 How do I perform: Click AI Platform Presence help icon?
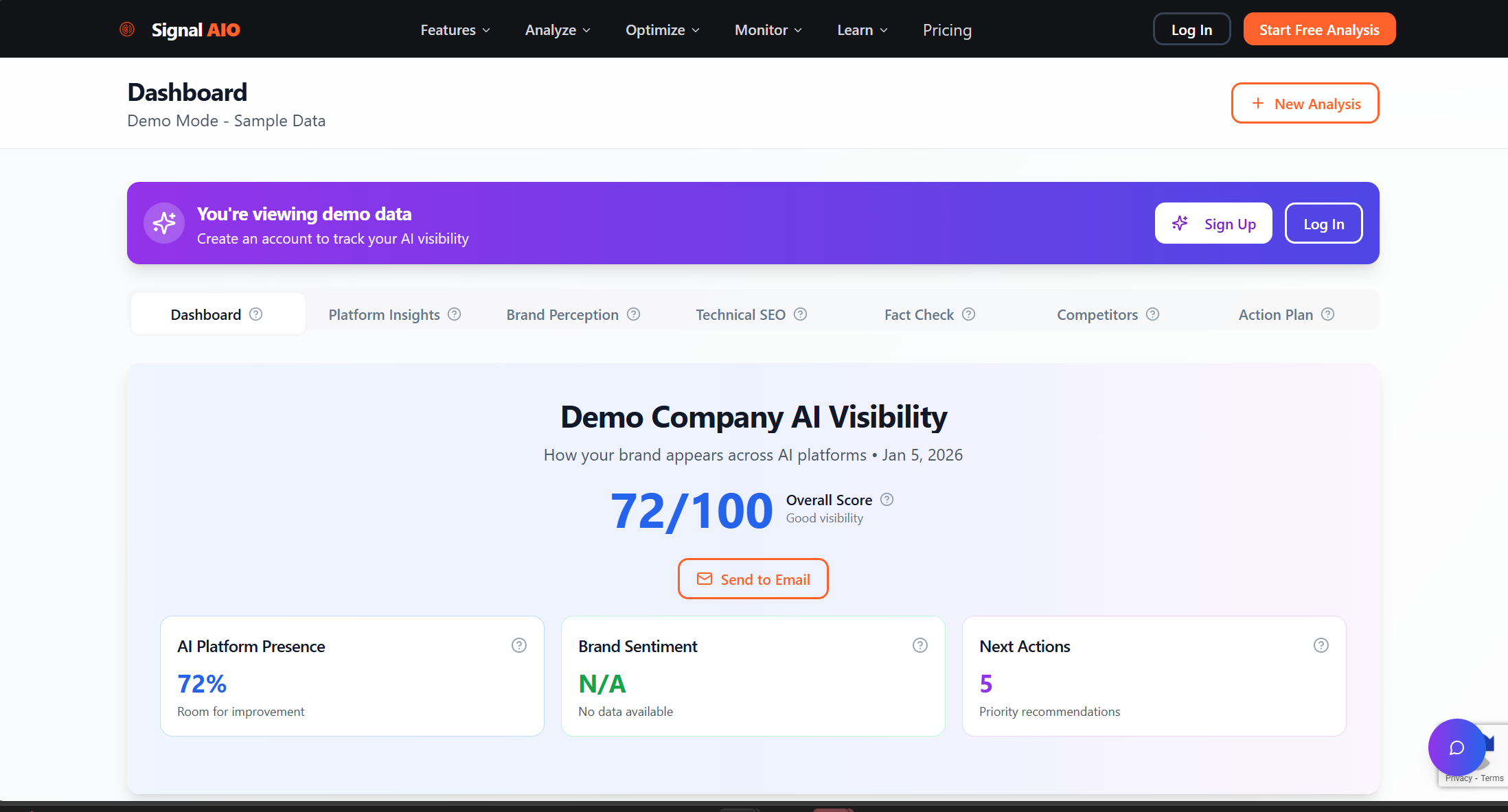coord(519,645)
